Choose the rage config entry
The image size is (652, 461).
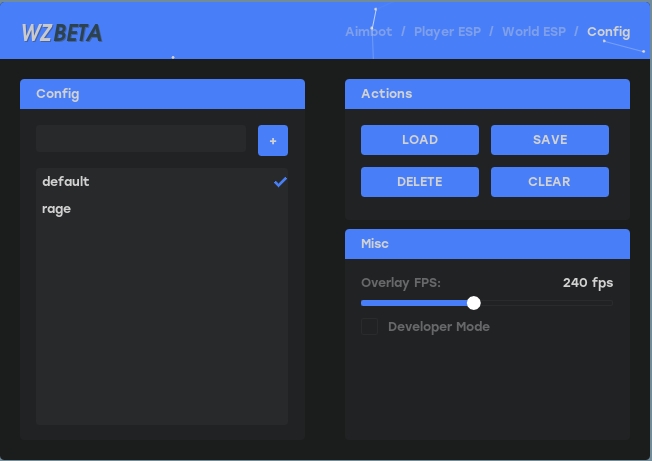pos(57,209)
